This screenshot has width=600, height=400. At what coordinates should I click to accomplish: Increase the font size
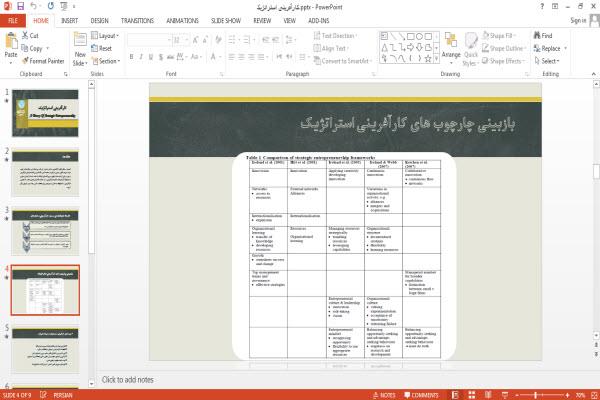point(196,39)
